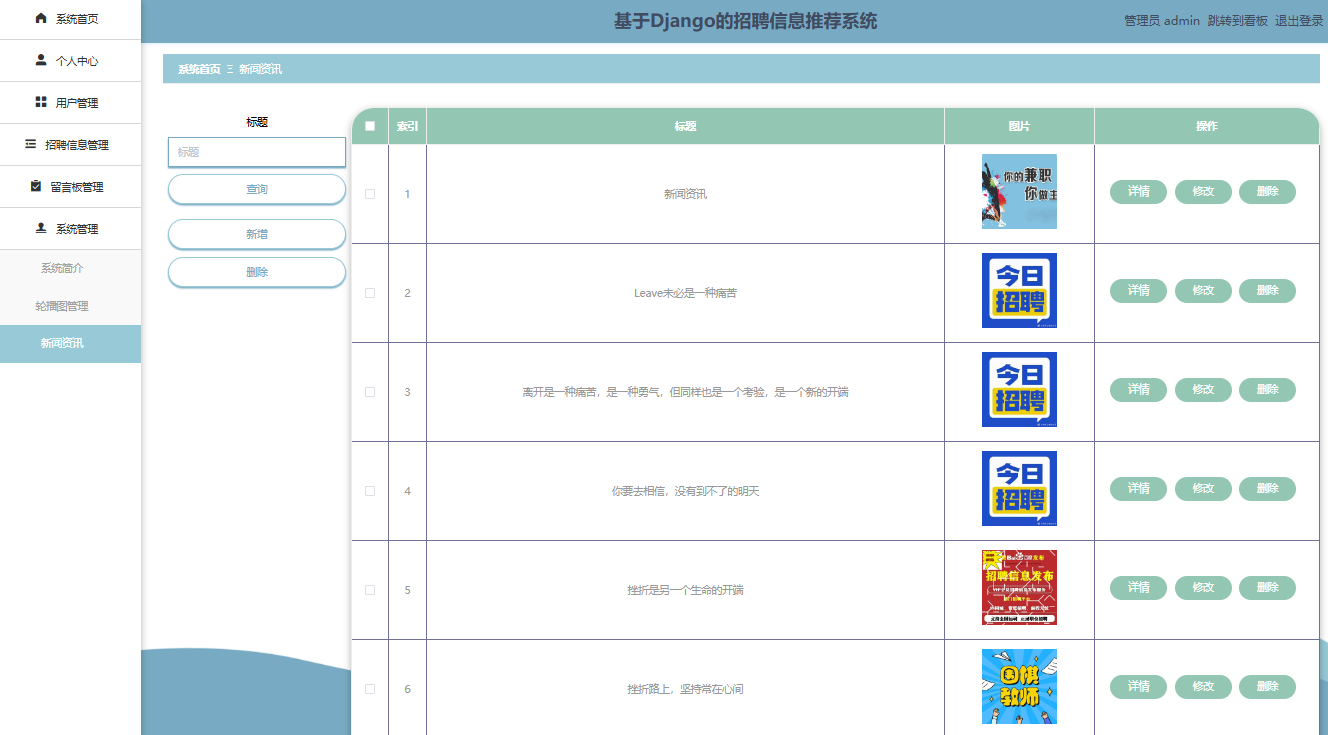This screenshot has height=735, width=1328.
Task: Click the title text 你要去相信，没有到不了的明天
Action: 685,491
